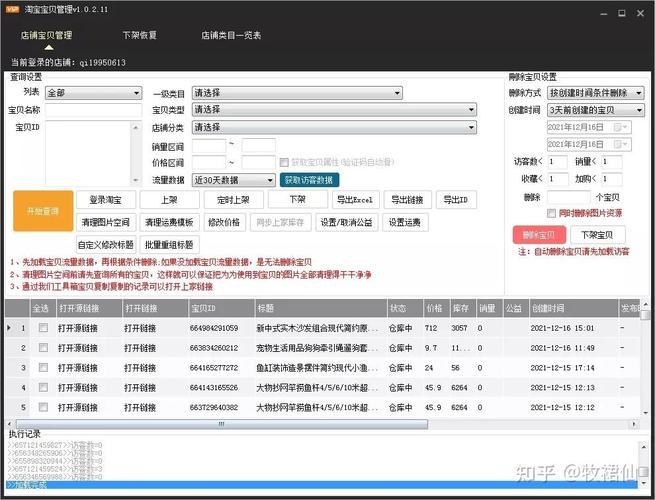Screen dimensions: 655x500
Task: Click the 访客数< input field
Action: point(557,162)
